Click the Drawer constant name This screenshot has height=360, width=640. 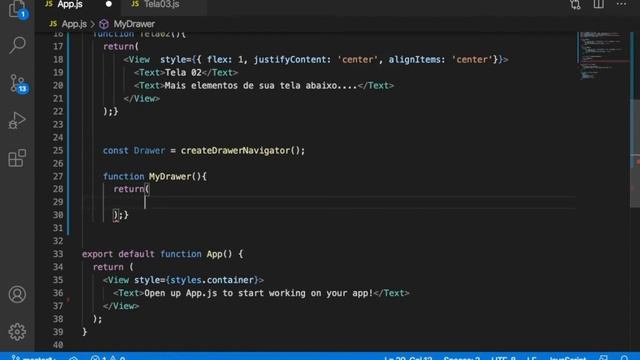tap(149, 151)
